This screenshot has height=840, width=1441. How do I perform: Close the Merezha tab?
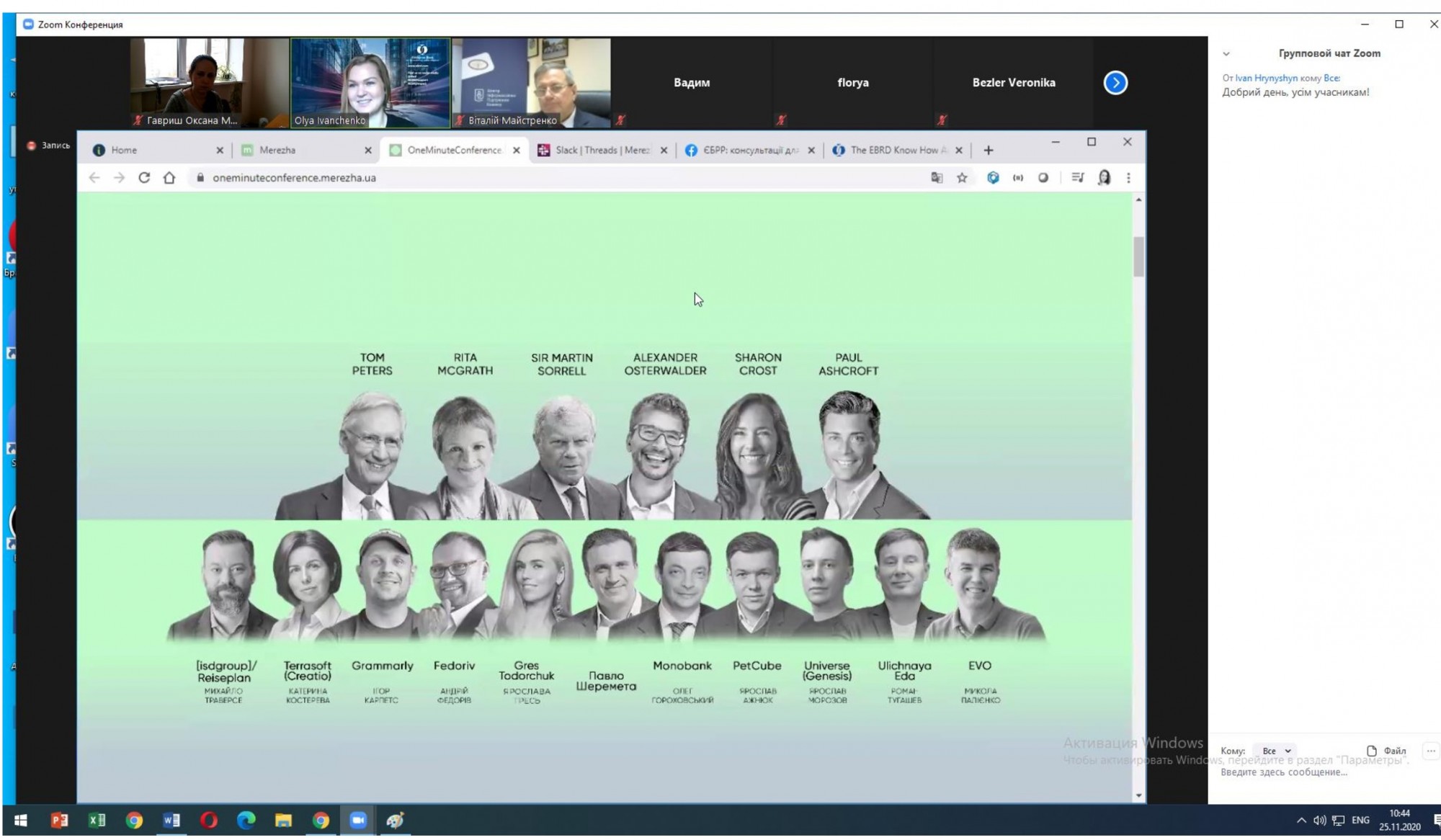(368, 150)
